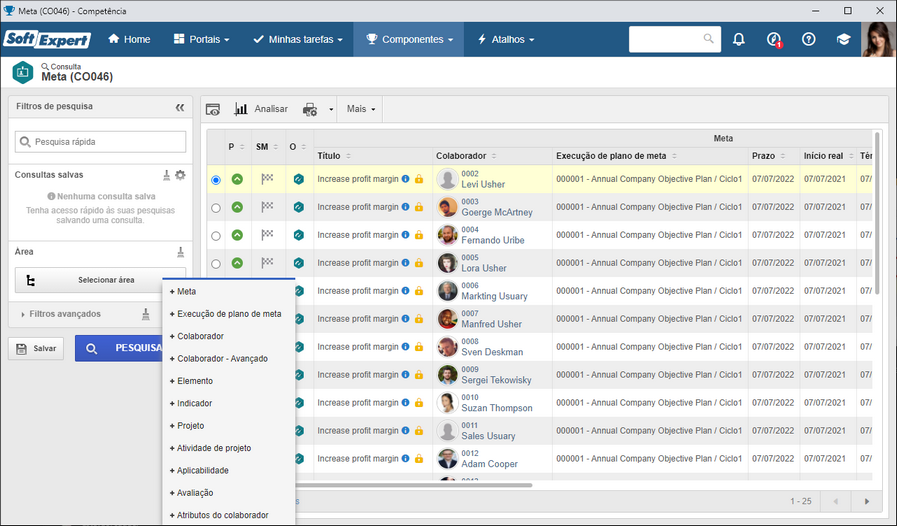The image size is (897, 526).
Task: Select the Goerge McArtney row radio button
Action: coord(216,208)
